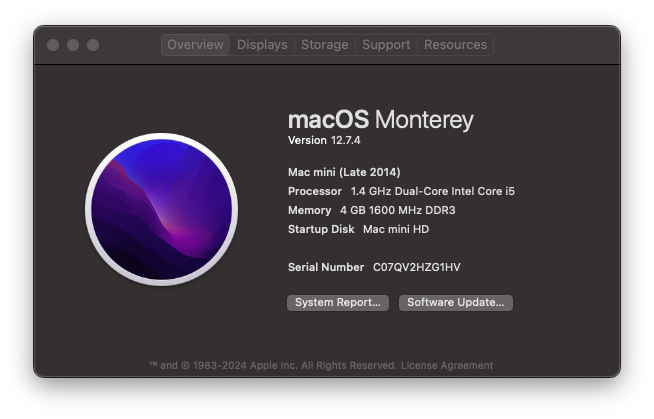Click the Software Update... button

[455, 303]
